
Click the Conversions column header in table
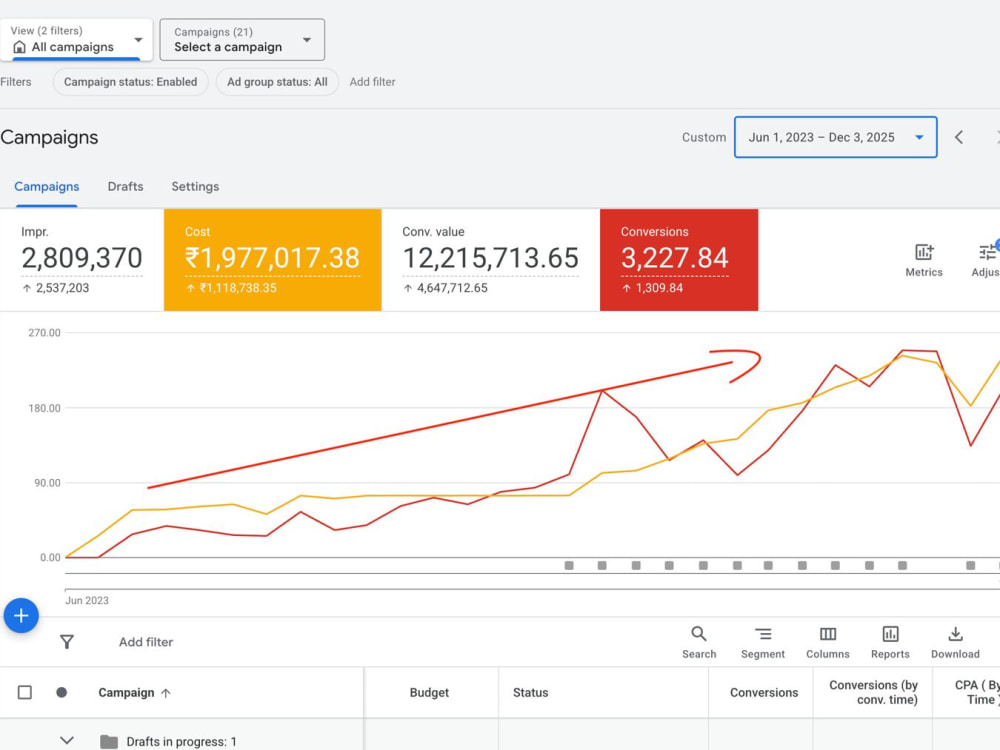point(764,693)
